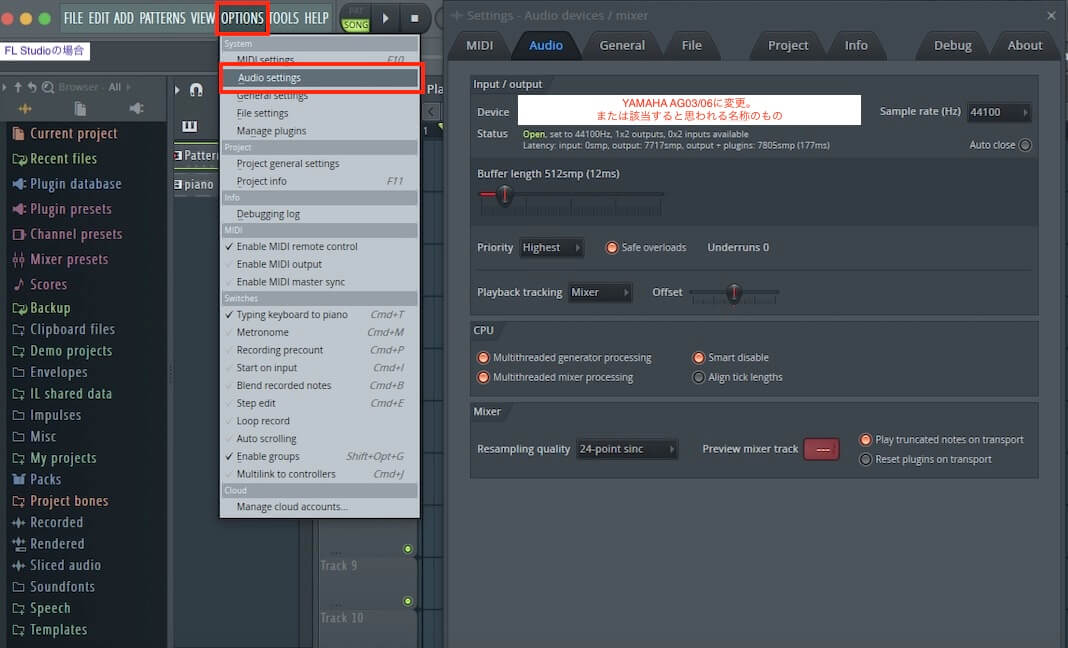Toggle Multithreaded mixer processing
Viewport: 1068px width, 648px height.
click(x=484, y=377)
